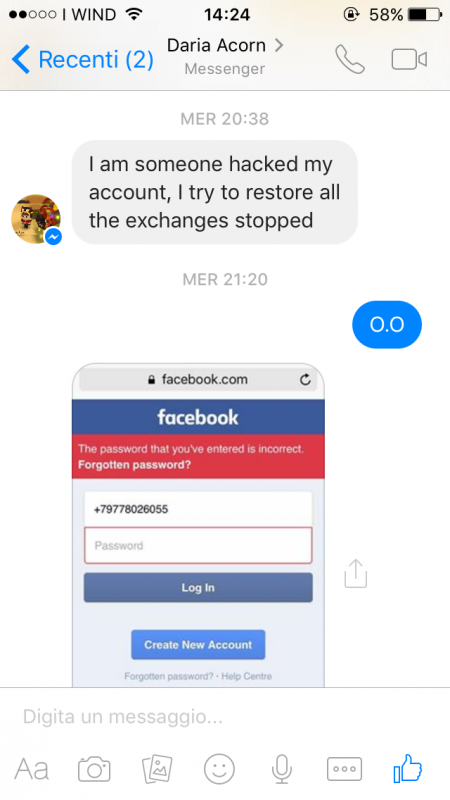Open the emoji smiley picker
Screen dimensions: 450x800
pyautogui.click(x=219, y=769)
